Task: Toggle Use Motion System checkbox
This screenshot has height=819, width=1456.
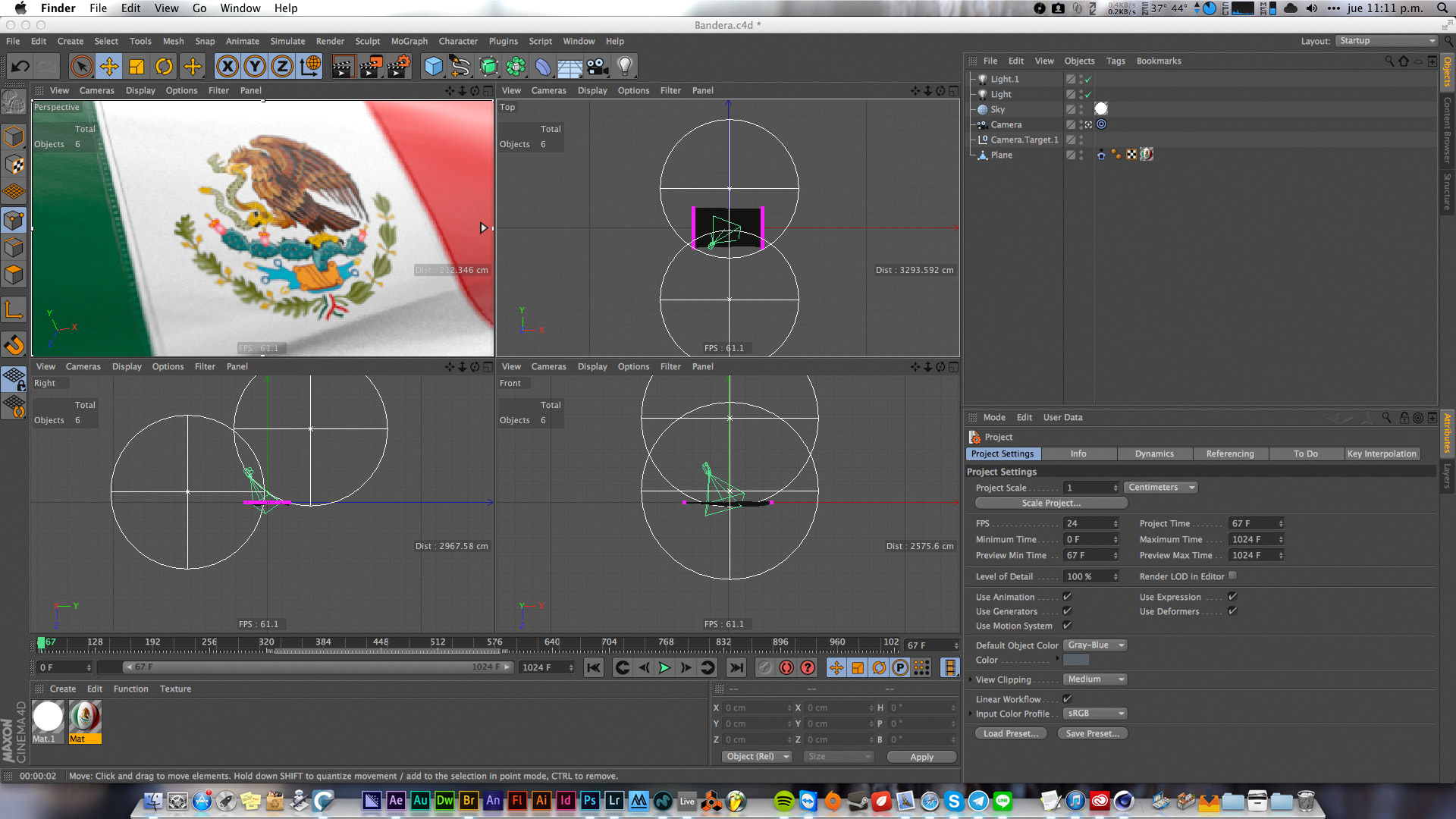Action: (1067, 626)
